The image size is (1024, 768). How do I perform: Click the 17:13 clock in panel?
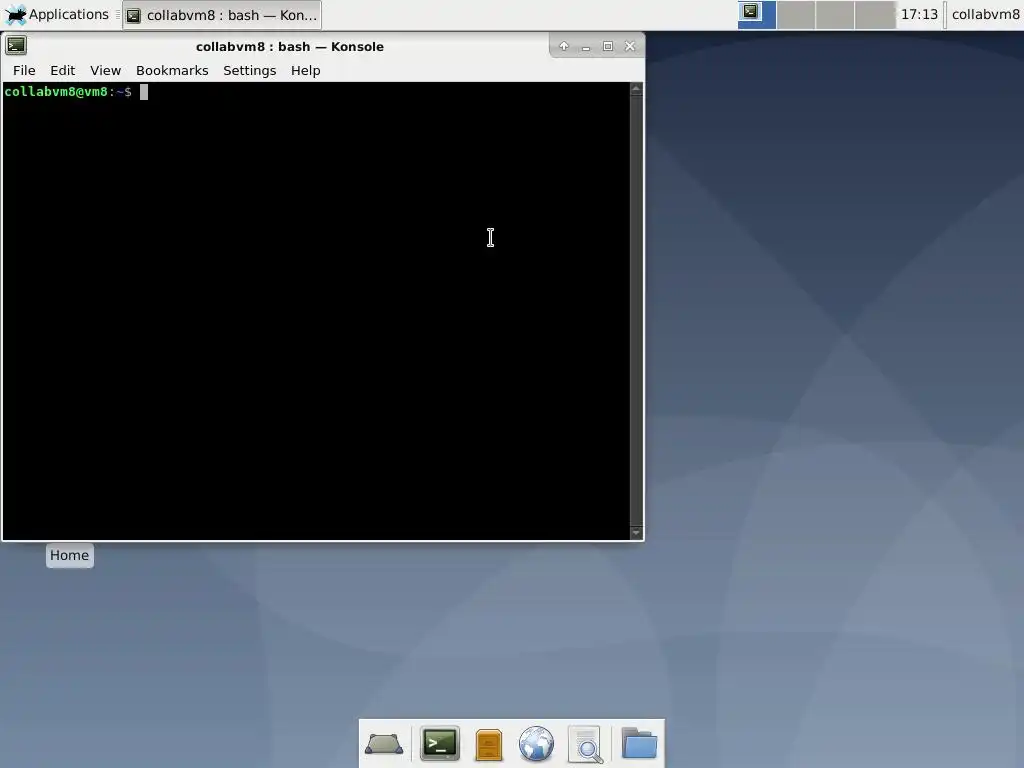pyautogui.click(x=919, y=14)
